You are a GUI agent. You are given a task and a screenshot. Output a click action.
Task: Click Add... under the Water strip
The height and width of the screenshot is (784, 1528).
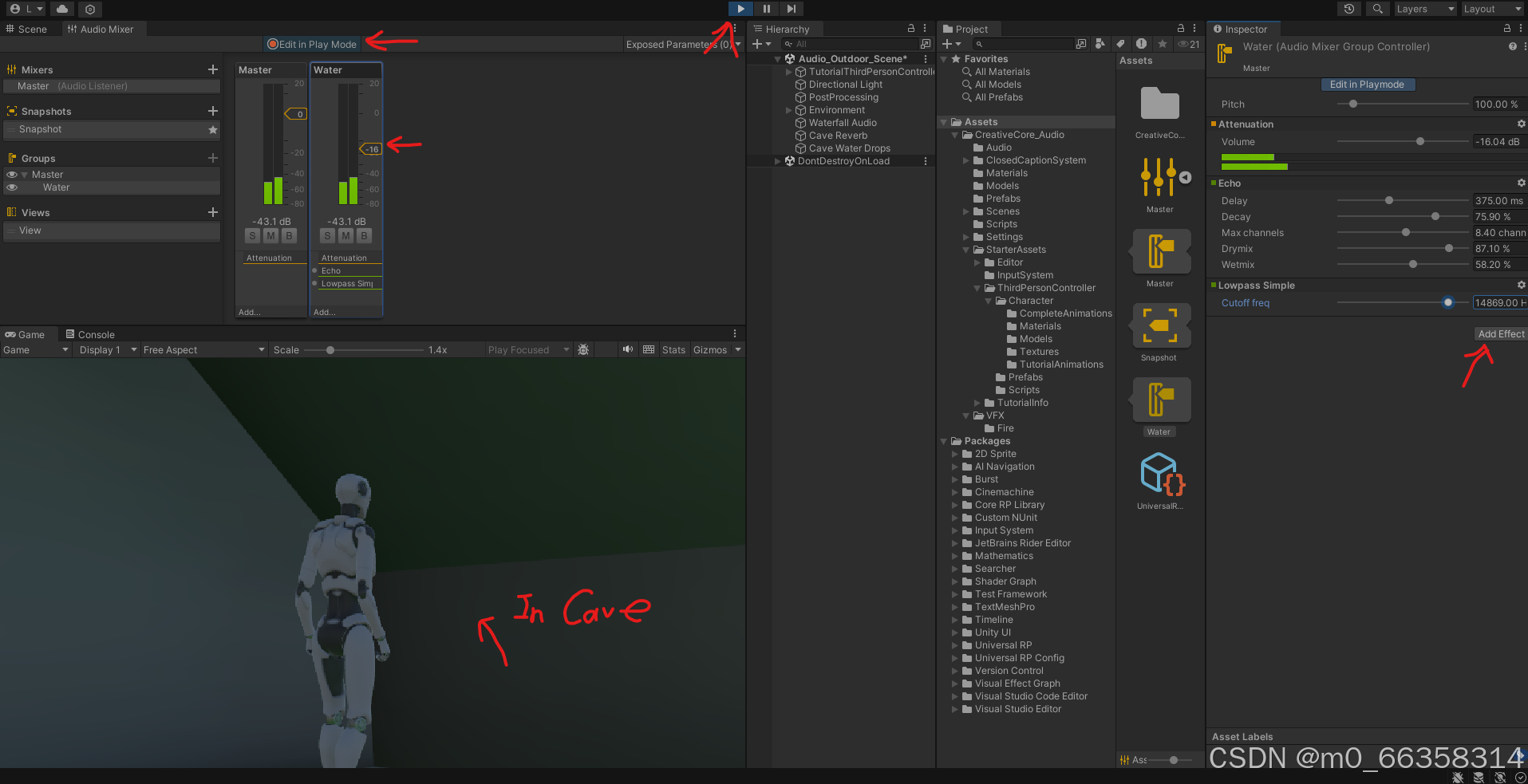coord(325,312)
